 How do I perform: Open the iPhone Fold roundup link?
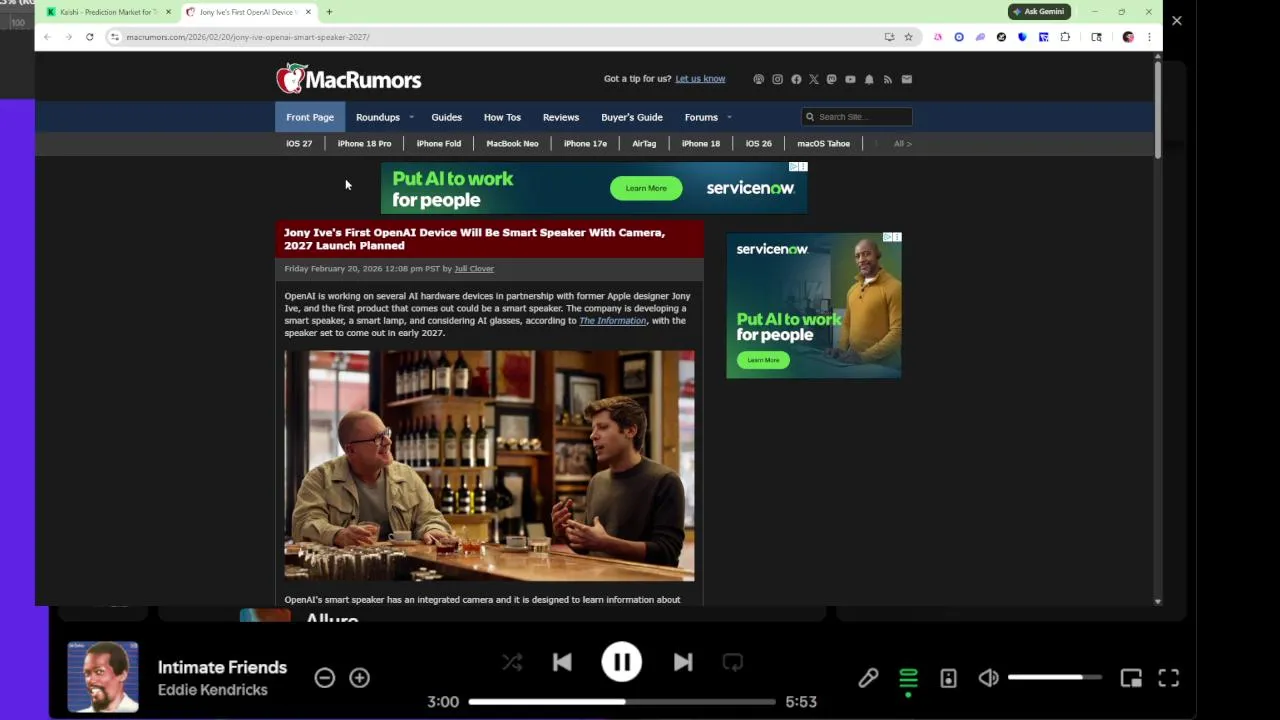point(439,144)
